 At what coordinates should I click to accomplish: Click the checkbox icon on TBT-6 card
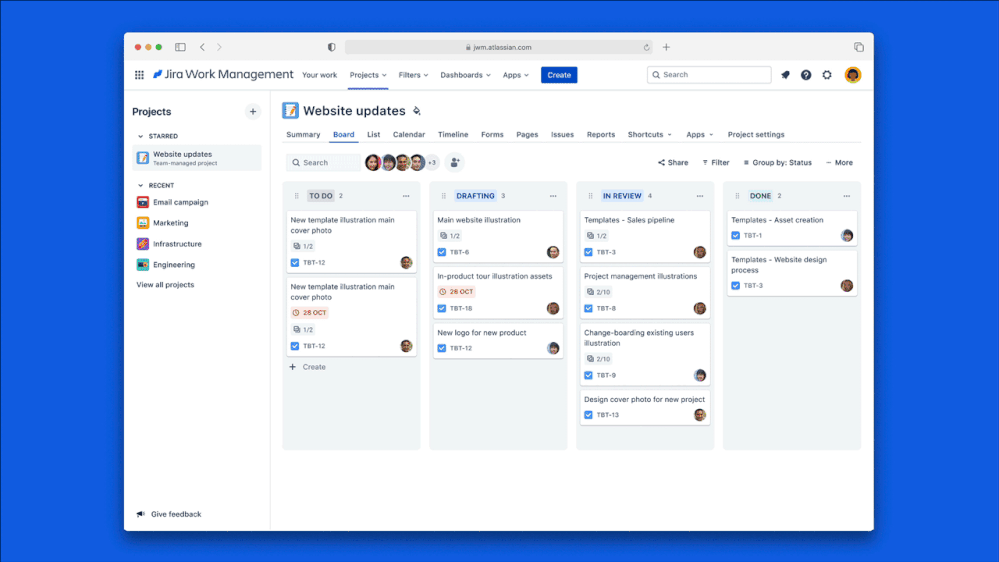[442, 252]
